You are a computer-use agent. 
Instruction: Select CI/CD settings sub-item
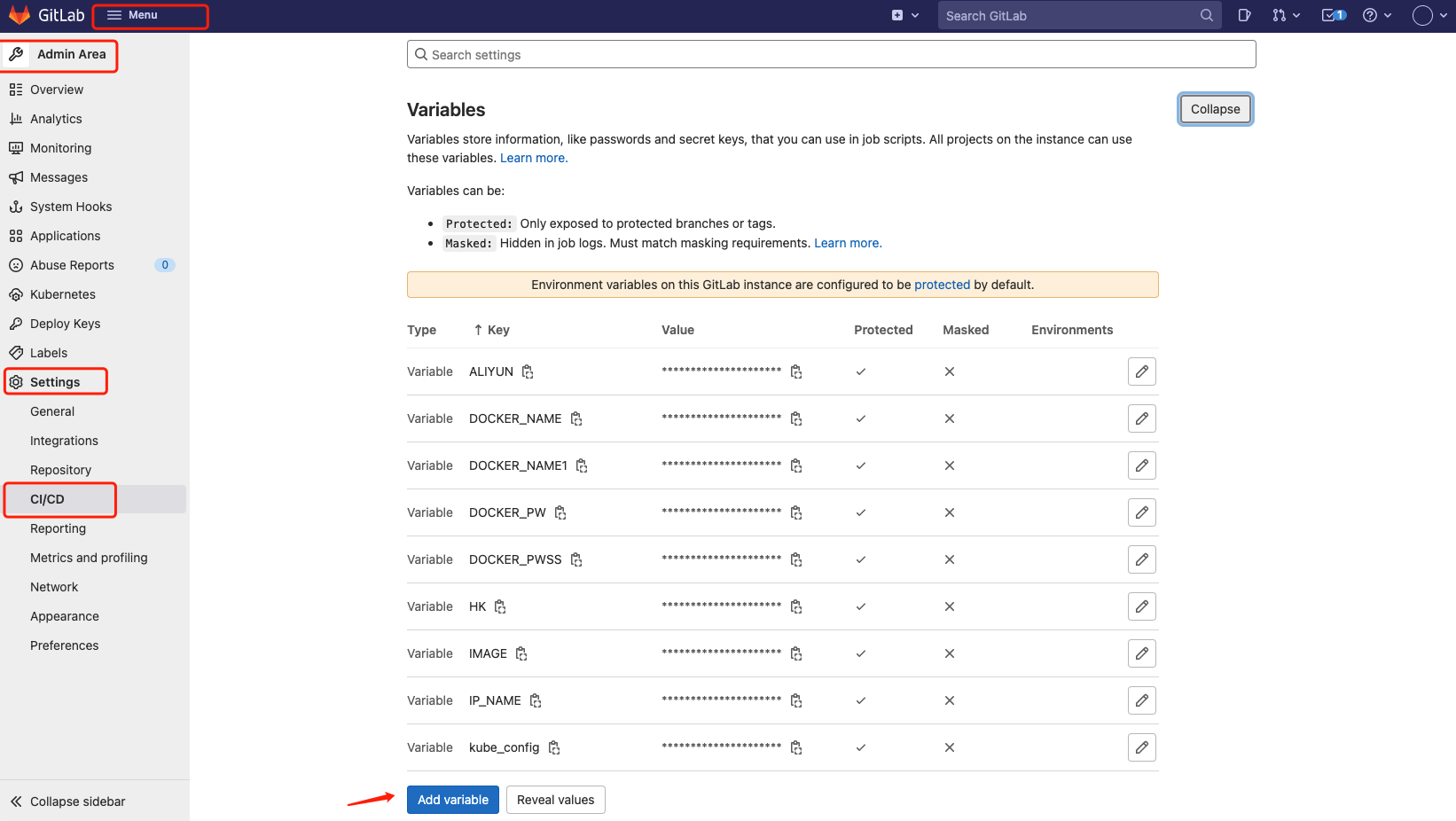(47, 499)
